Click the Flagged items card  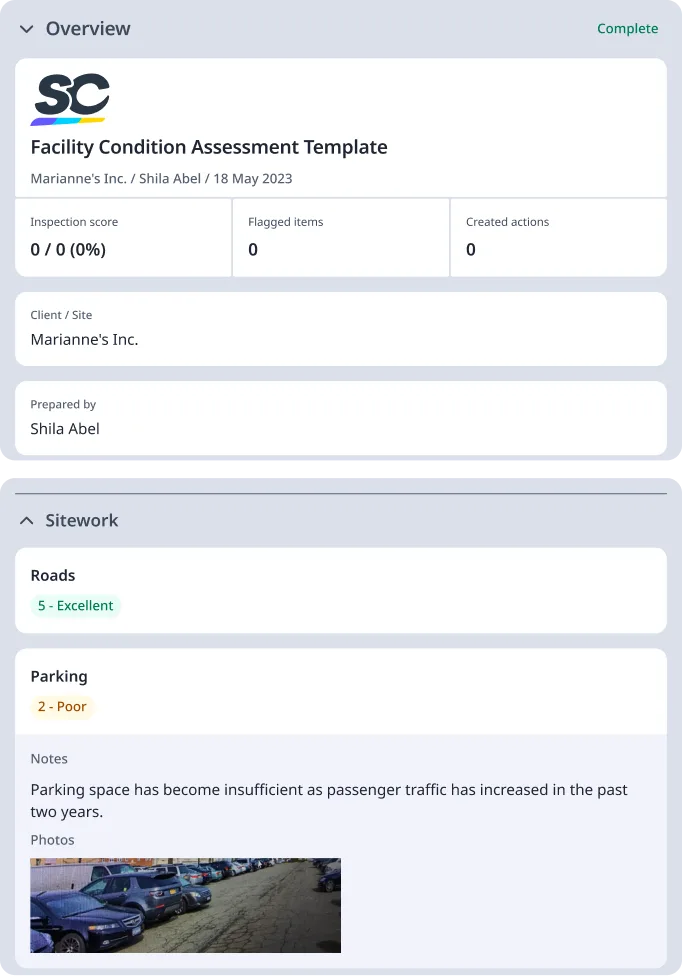[x=340, y=237]
